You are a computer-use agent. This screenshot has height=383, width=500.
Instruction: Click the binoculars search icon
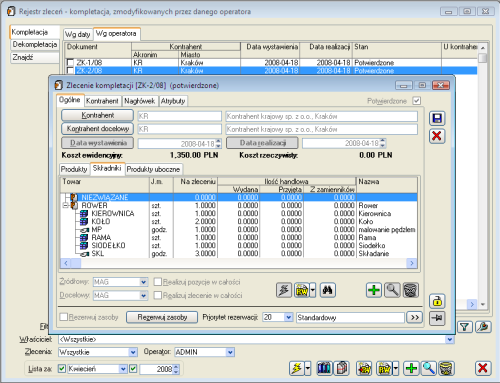coord(328,290)
